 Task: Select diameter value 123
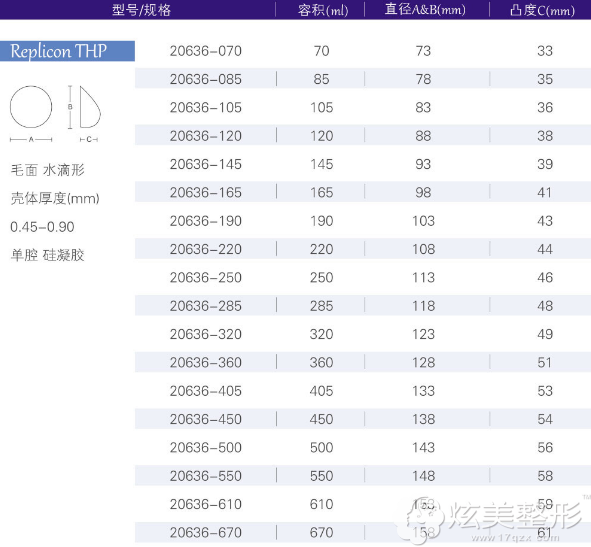[424, 334]
